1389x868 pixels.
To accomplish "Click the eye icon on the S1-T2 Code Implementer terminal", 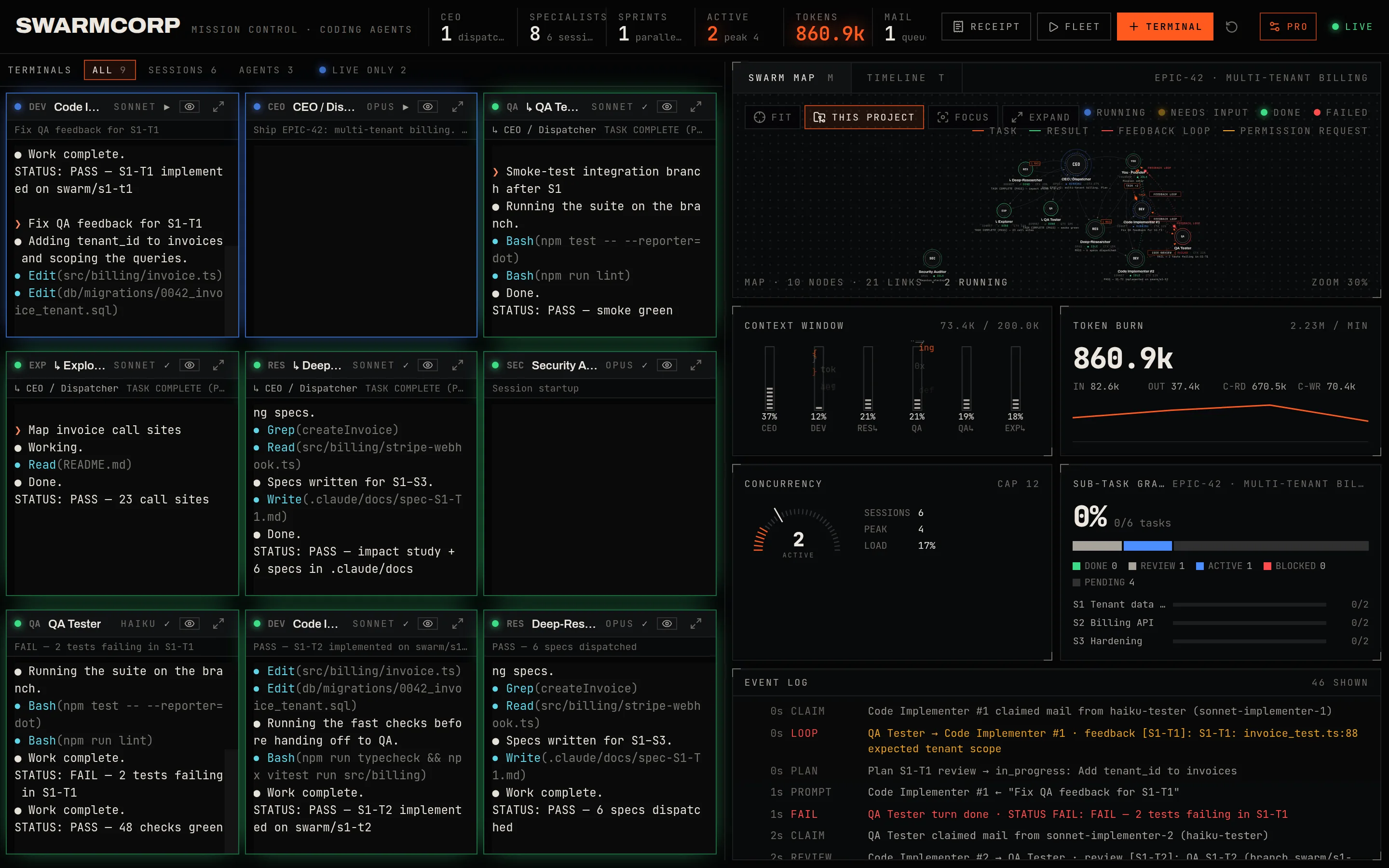I will [428, 624].
